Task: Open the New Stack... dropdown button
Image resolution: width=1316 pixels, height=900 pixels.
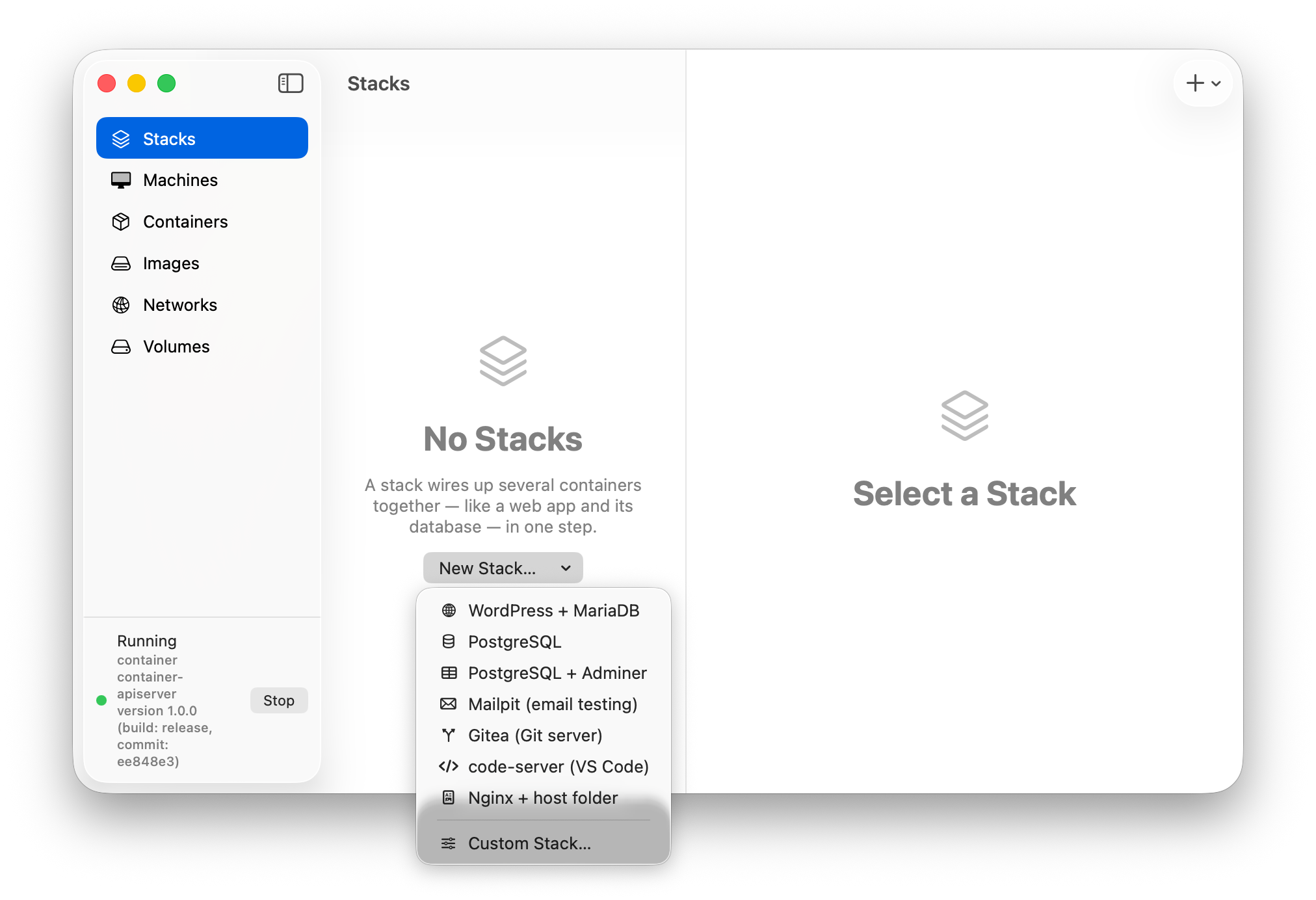Action: click(503, 568)
